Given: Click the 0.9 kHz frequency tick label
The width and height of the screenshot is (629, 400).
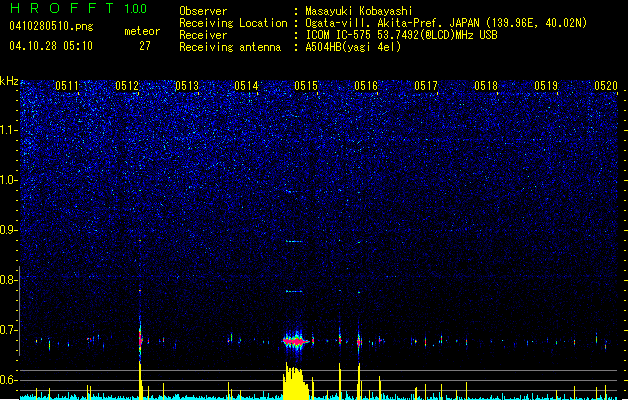Looking at the screenshot, I should [x=8, y=230].
